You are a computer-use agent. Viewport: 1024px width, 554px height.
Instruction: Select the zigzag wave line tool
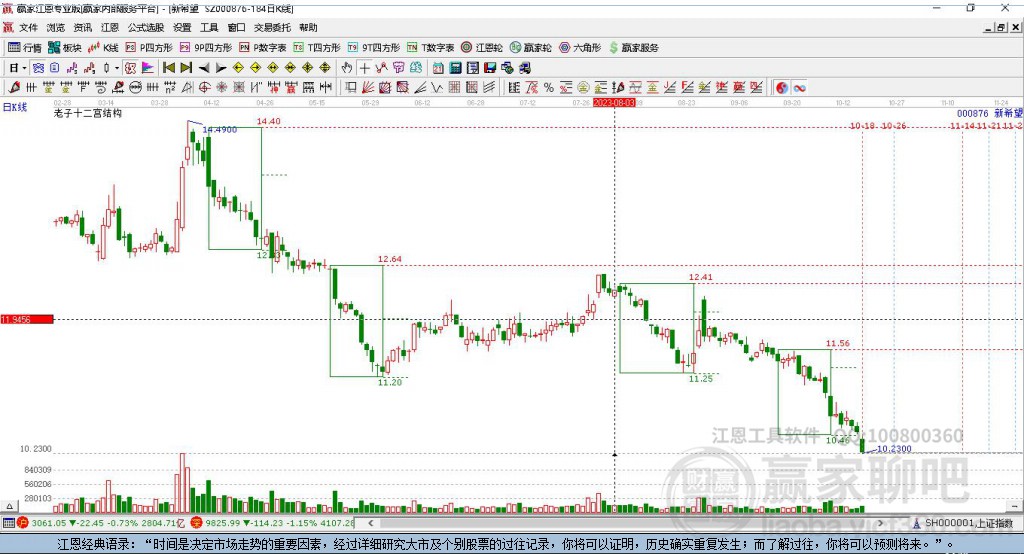437,88
